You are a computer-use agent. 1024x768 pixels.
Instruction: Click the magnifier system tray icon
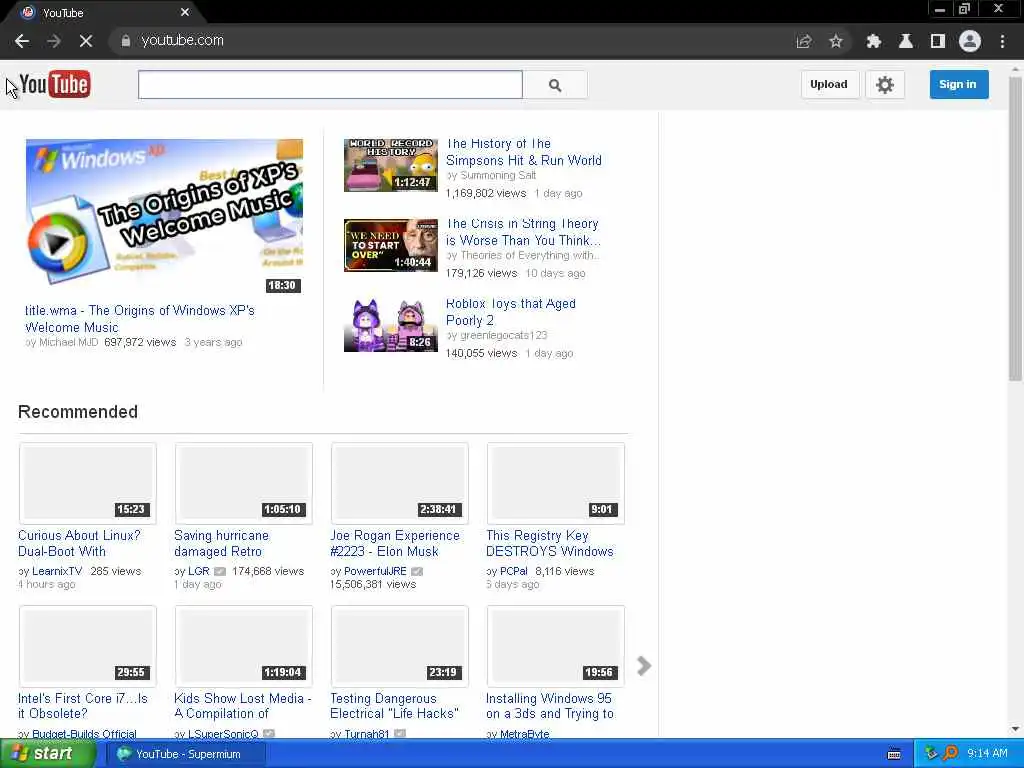click(950, 754)
